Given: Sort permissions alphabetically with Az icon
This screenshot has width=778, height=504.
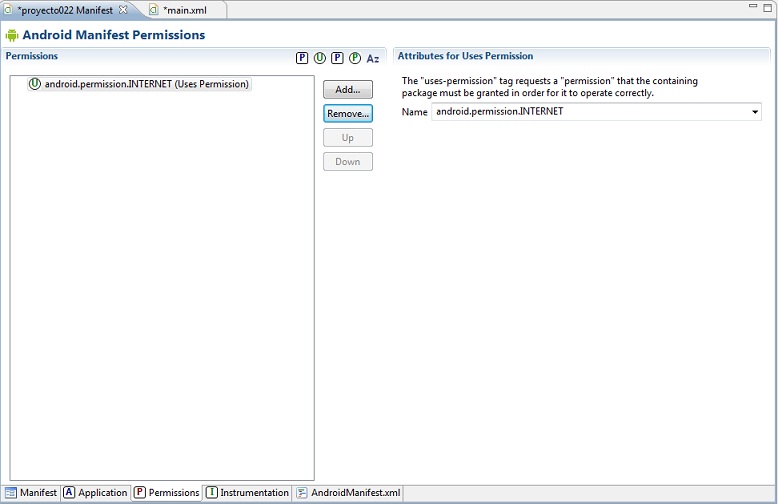Looking at the screenshot, I should pyautogui.click(x=373, y=59).
